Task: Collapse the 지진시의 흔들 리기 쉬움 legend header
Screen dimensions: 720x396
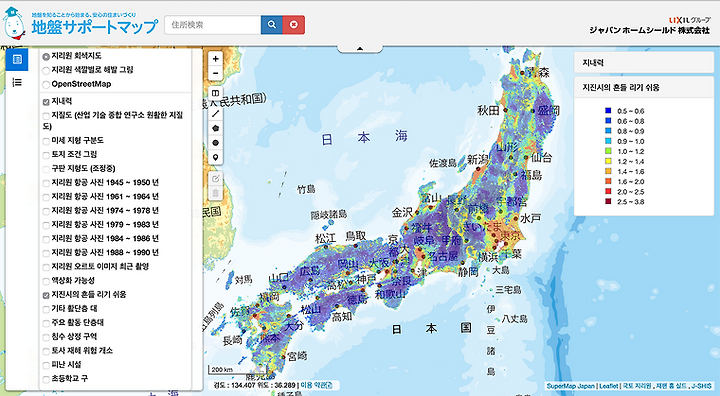Action: coord(644,87)
